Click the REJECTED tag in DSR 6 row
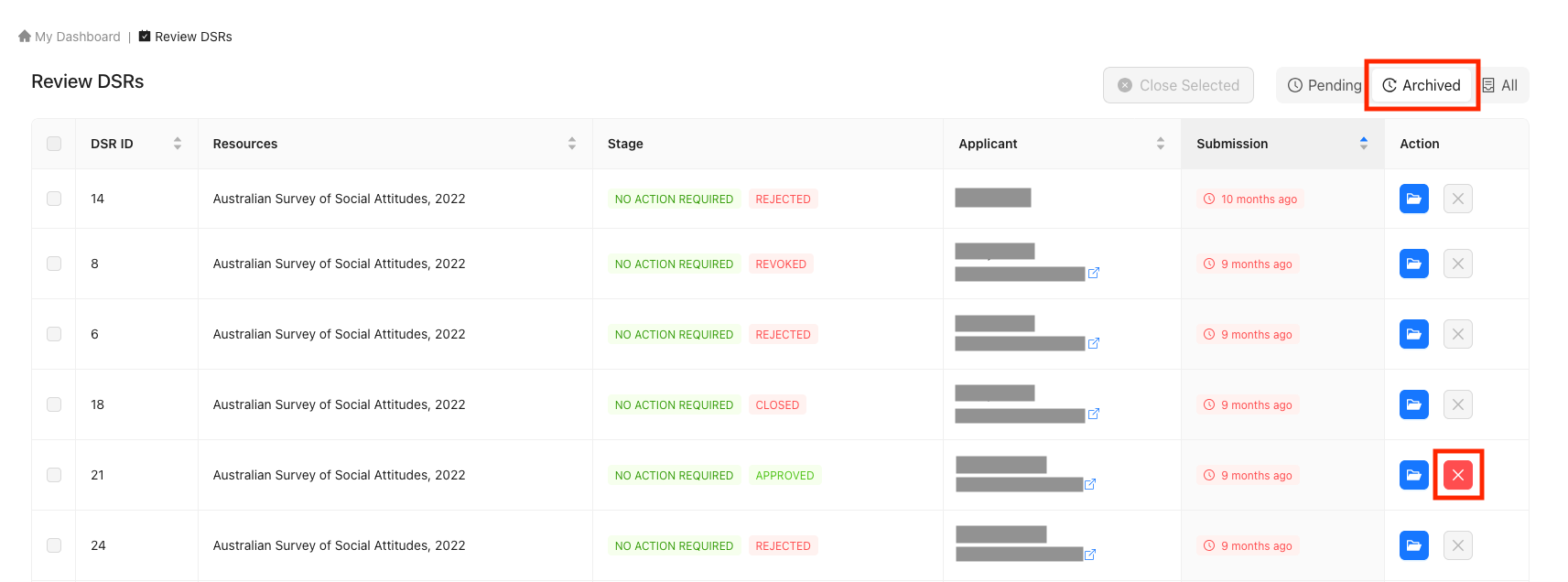 [x=784, y=334]
